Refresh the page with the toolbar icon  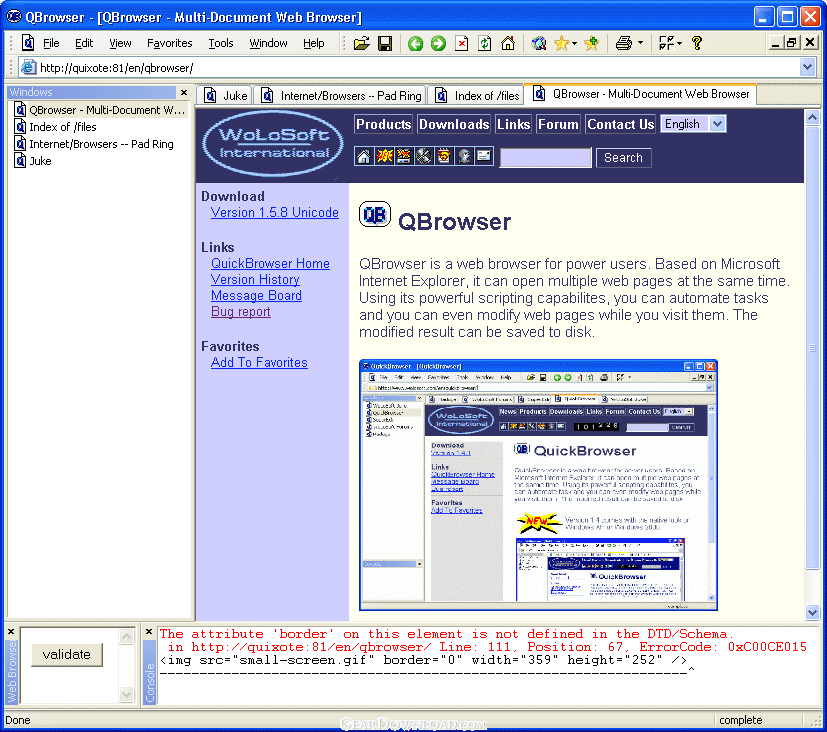[484, 43]
